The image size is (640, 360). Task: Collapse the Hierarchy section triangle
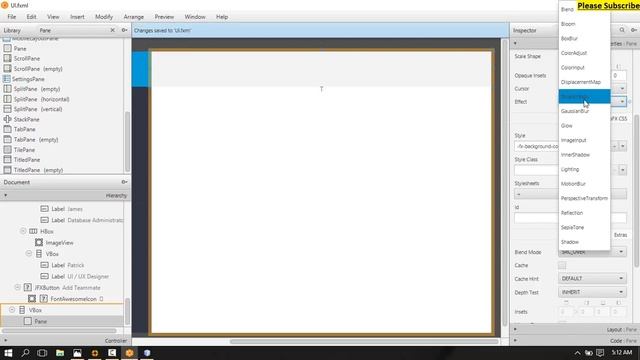(5, 196)
